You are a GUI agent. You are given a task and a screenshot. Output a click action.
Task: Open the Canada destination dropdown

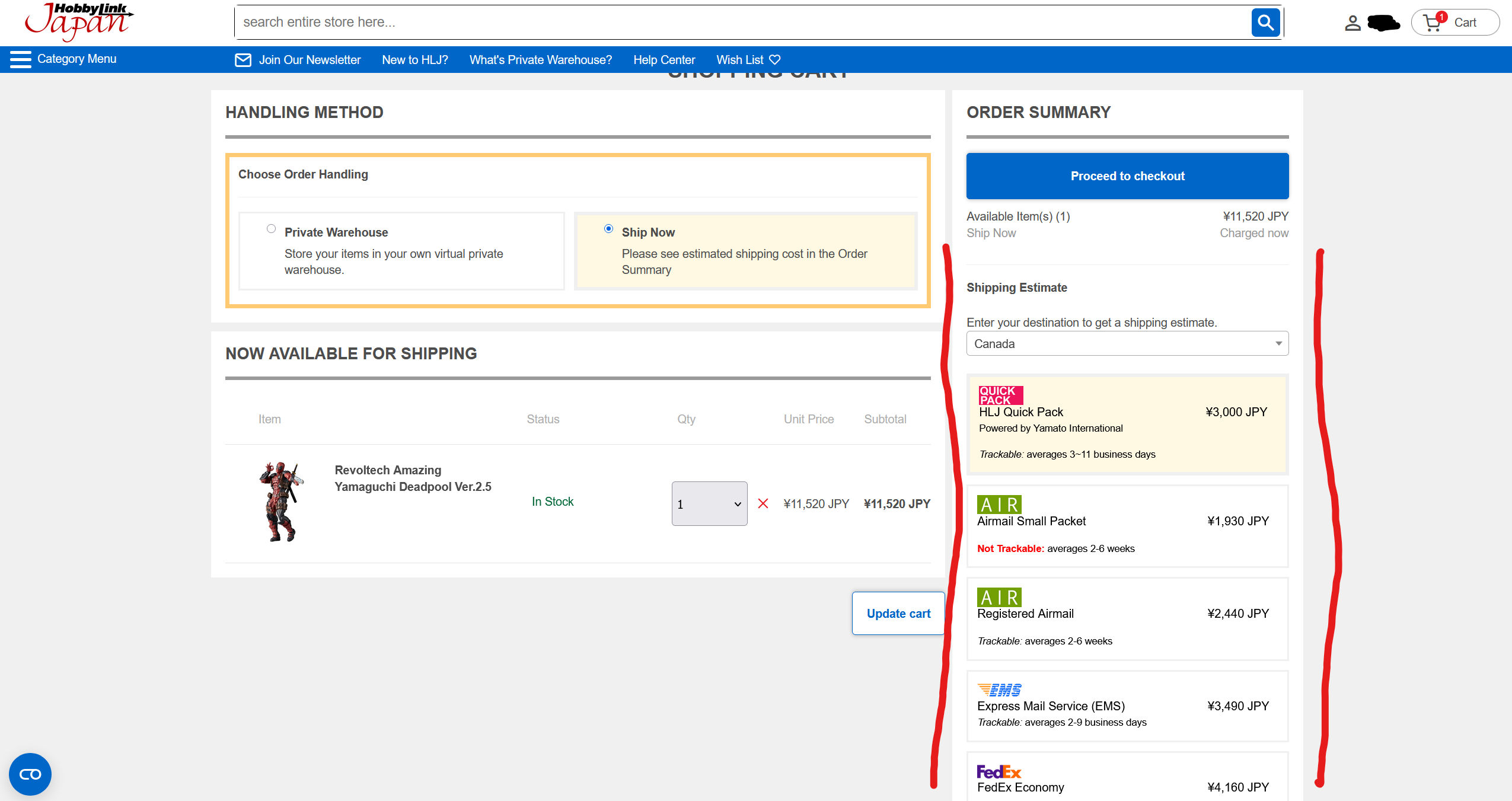(x=1127, y=344)
